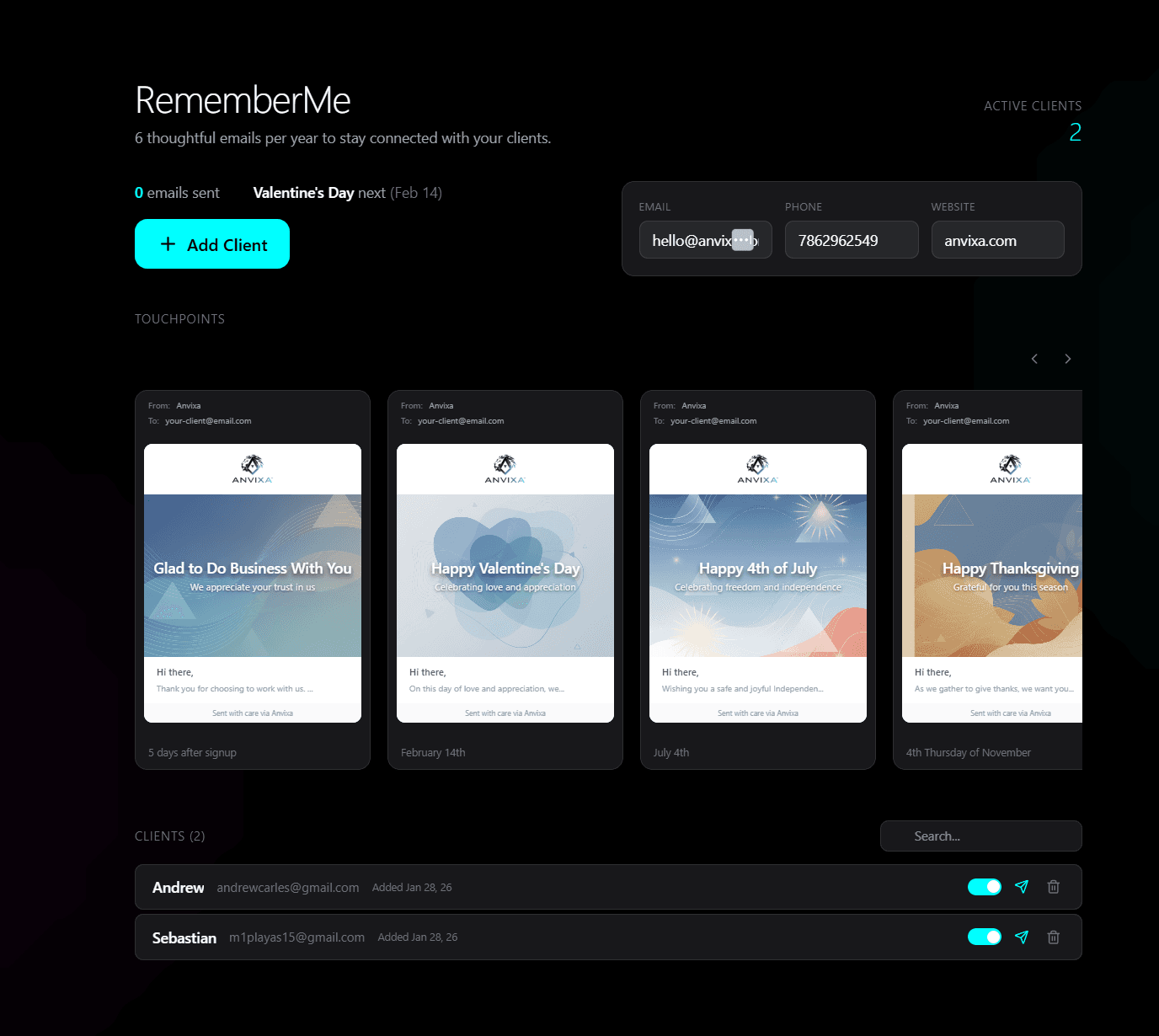Delete client Sebastian using trash icon

point(1053,937)
